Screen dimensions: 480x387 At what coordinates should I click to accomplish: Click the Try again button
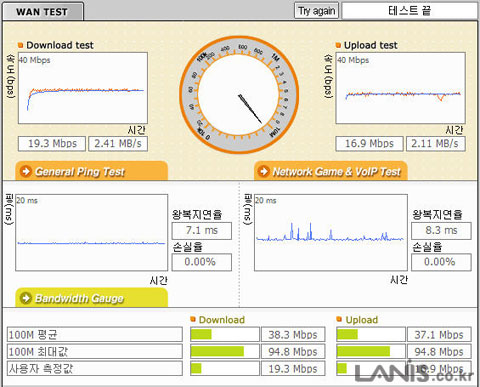tap(316, 11)
